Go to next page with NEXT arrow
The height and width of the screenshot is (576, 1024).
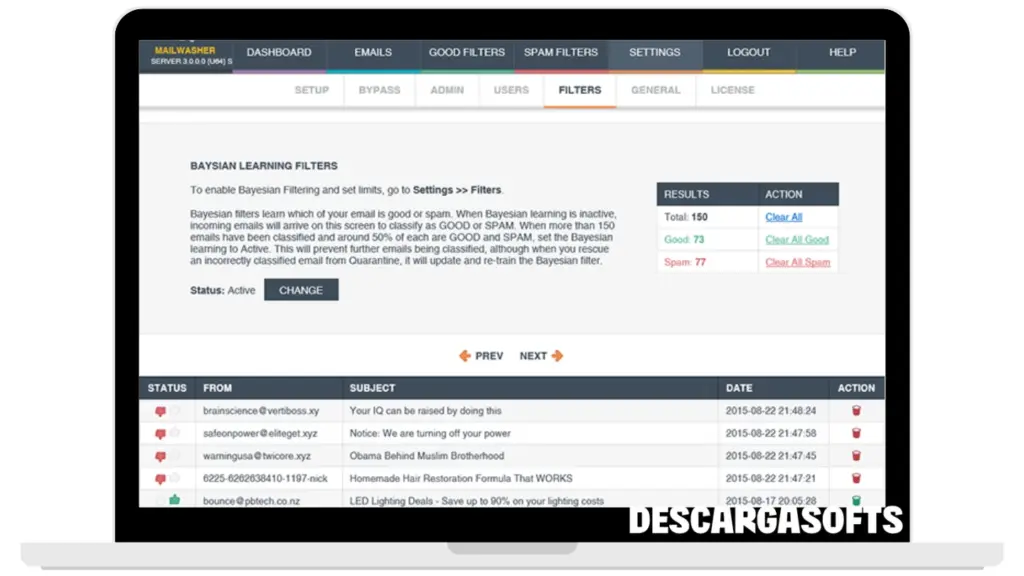click(x=541, y=356)
